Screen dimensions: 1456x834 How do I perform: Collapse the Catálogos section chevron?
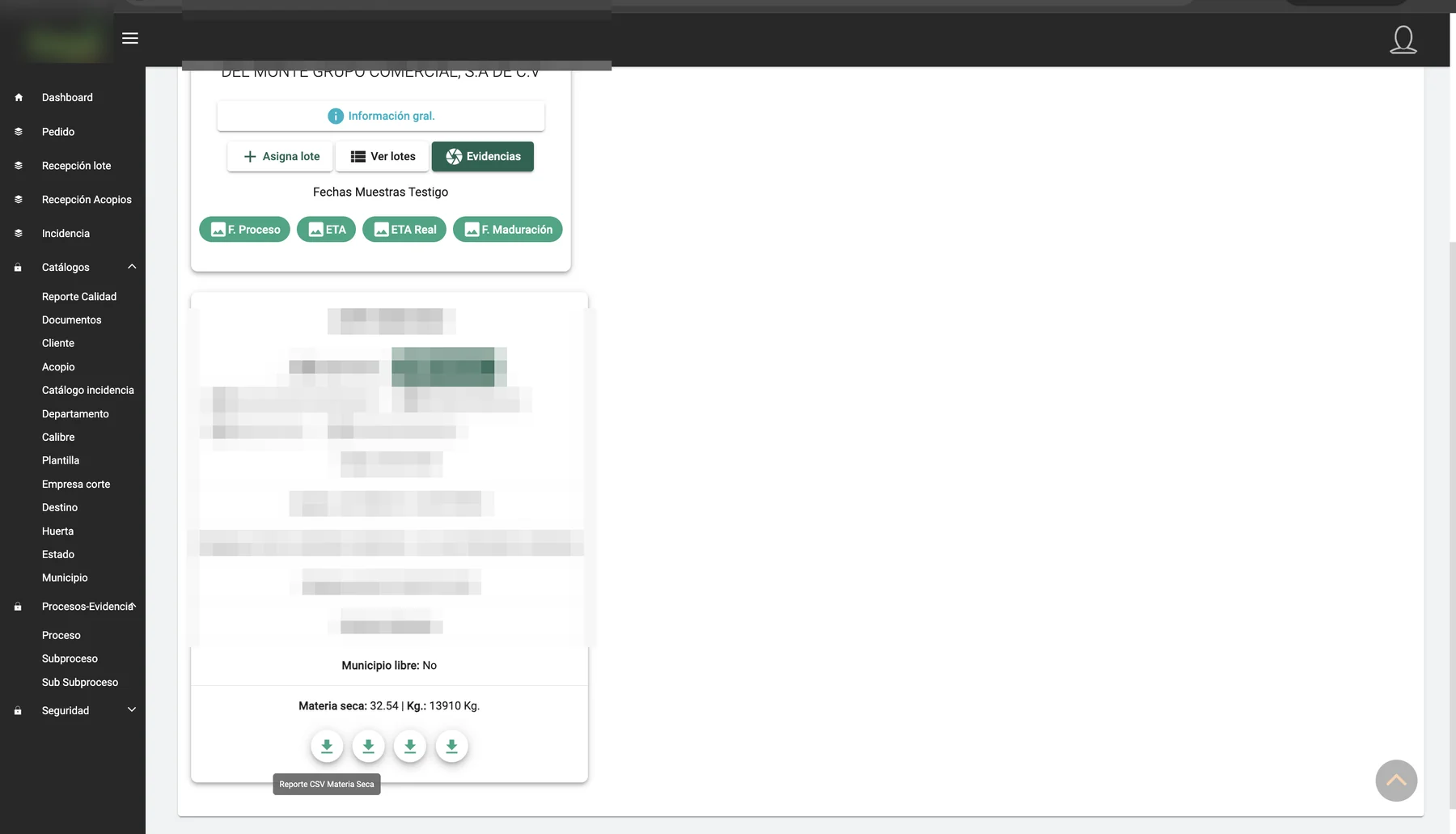pyautogui.click(x=132, y=267)
